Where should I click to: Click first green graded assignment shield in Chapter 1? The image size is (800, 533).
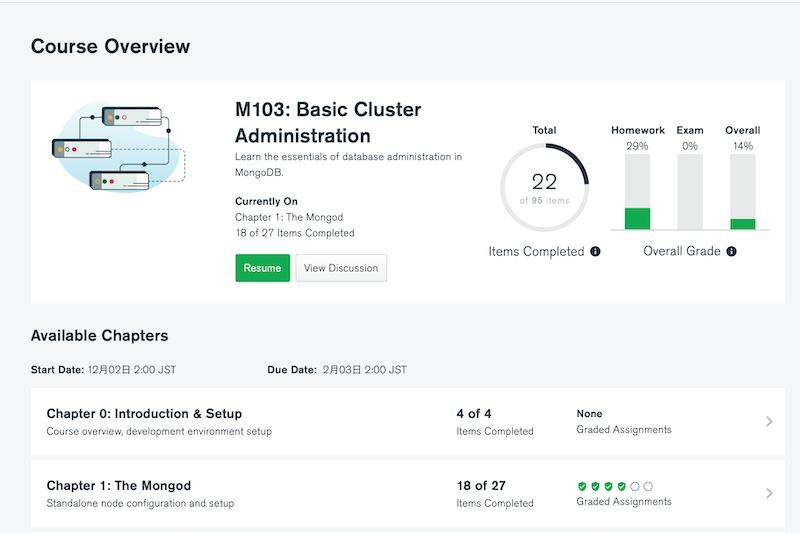582,486
